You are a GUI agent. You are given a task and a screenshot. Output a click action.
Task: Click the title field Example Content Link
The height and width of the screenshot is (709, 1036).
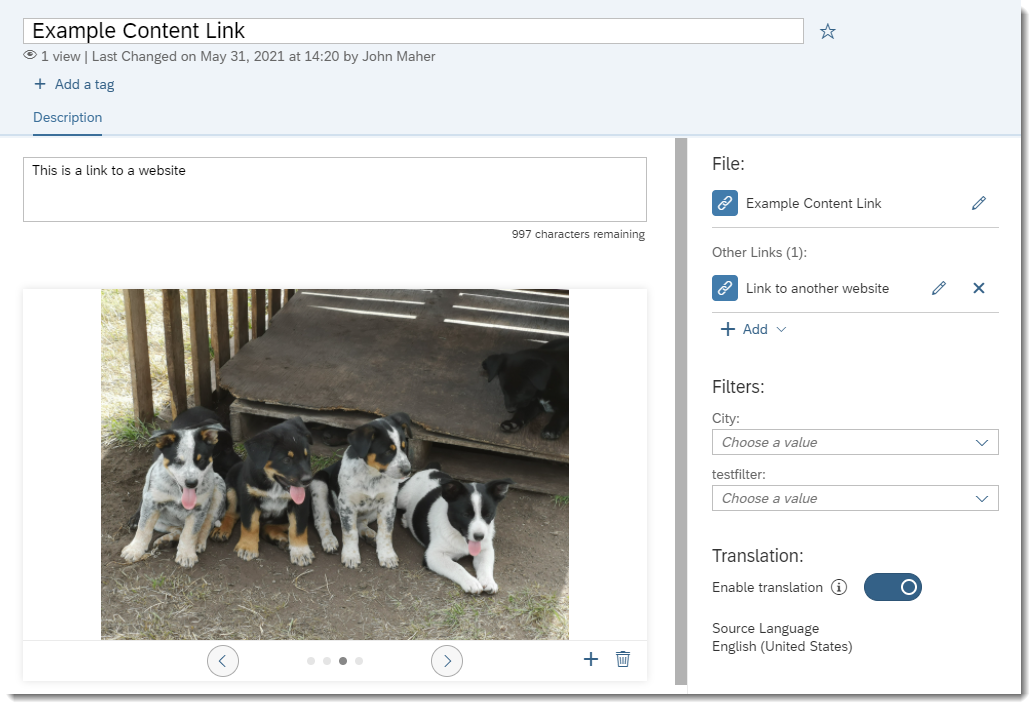tap(414, 31)
